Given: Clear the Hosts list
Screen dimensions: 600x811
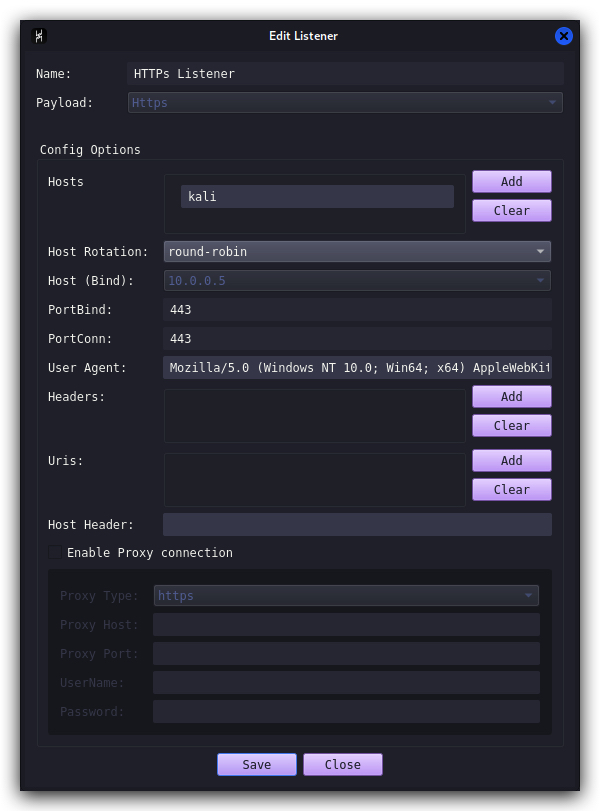Looking at the screenshot, I should pos(512,211).
